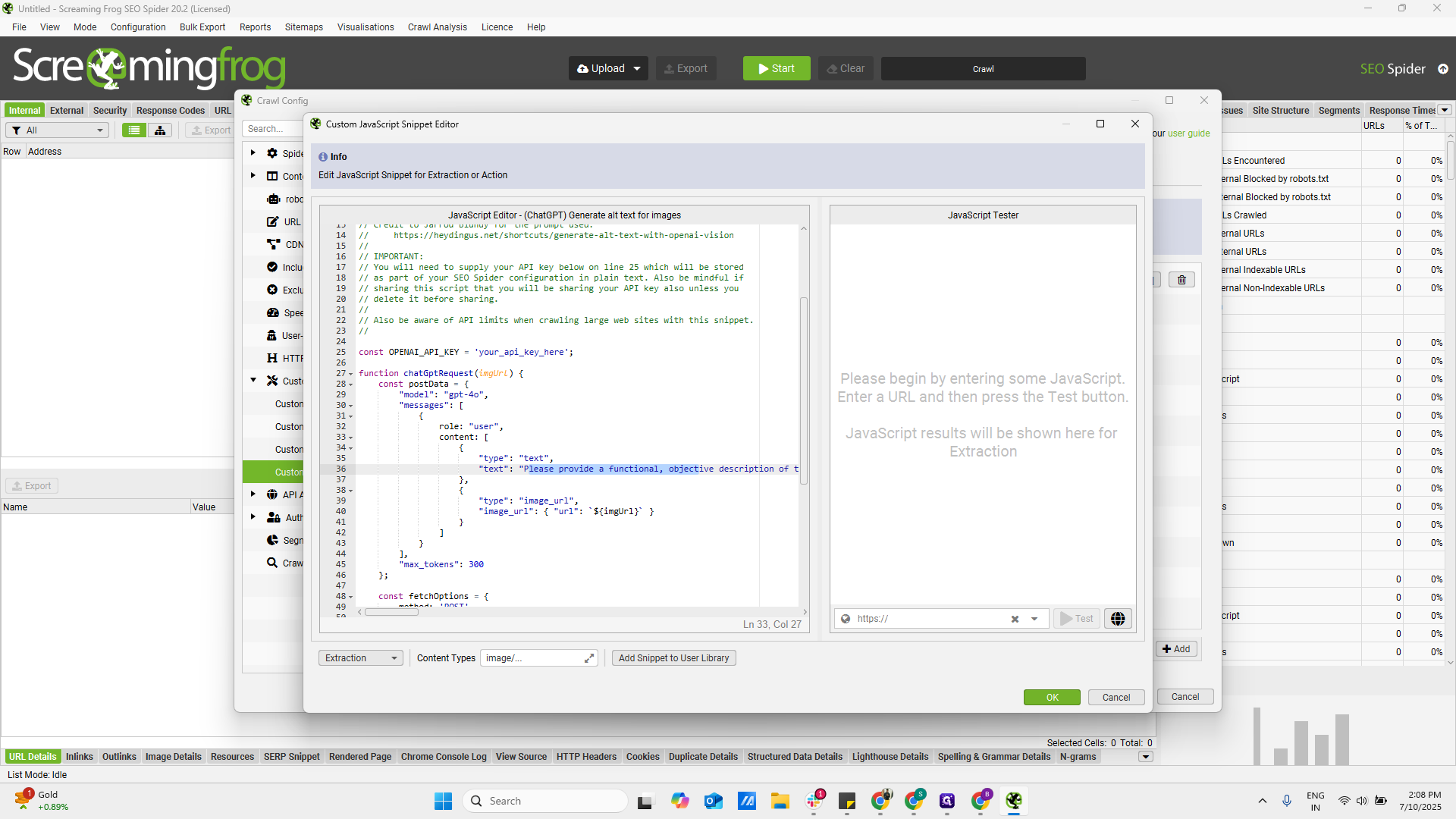The height and width of the screenshot is (819, 1456).
Task: Open the Speed limit gauge icon
Action: 272,312
